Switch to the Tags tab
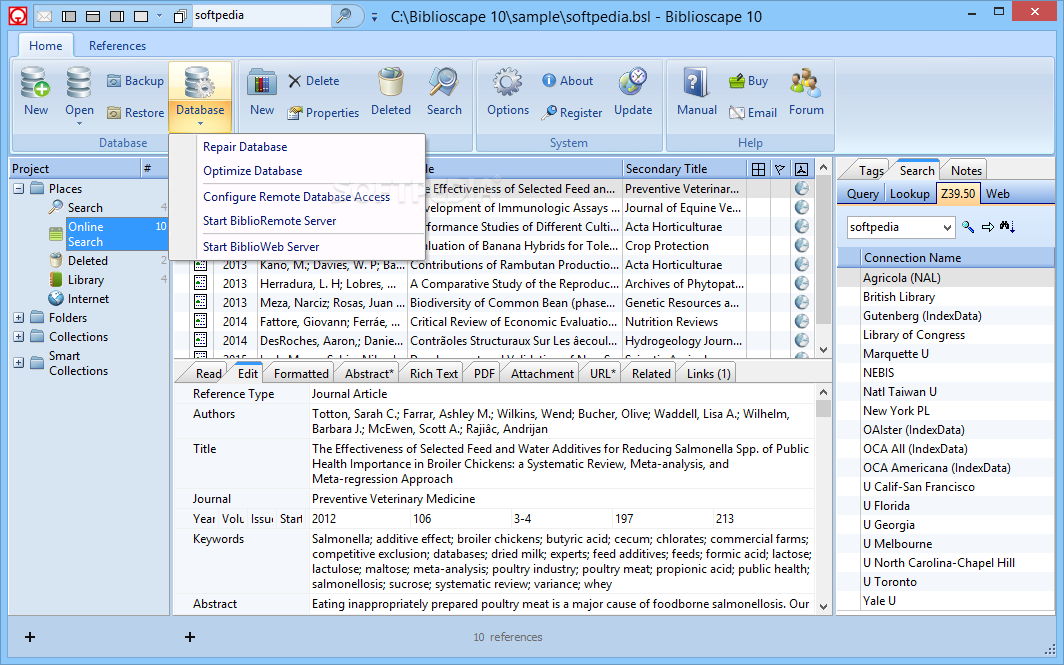Viewport: 1064px width, 665px height. pos(871,170)
